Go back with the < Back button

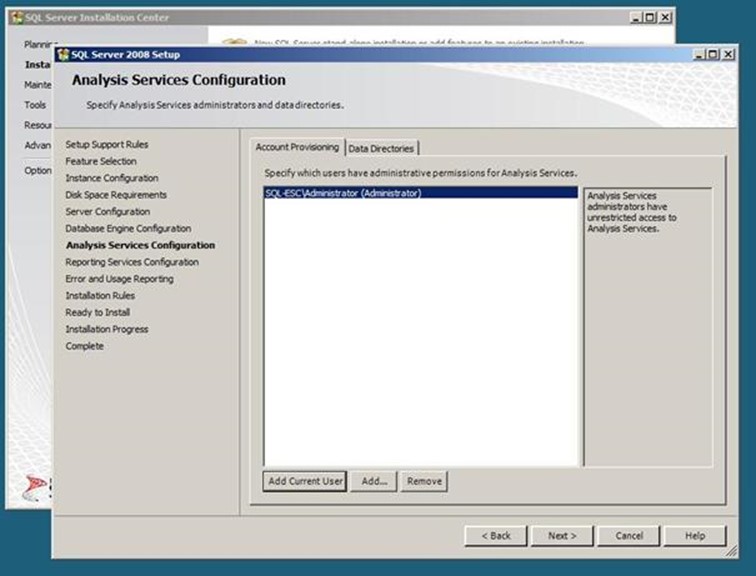(x=496, y=536)
